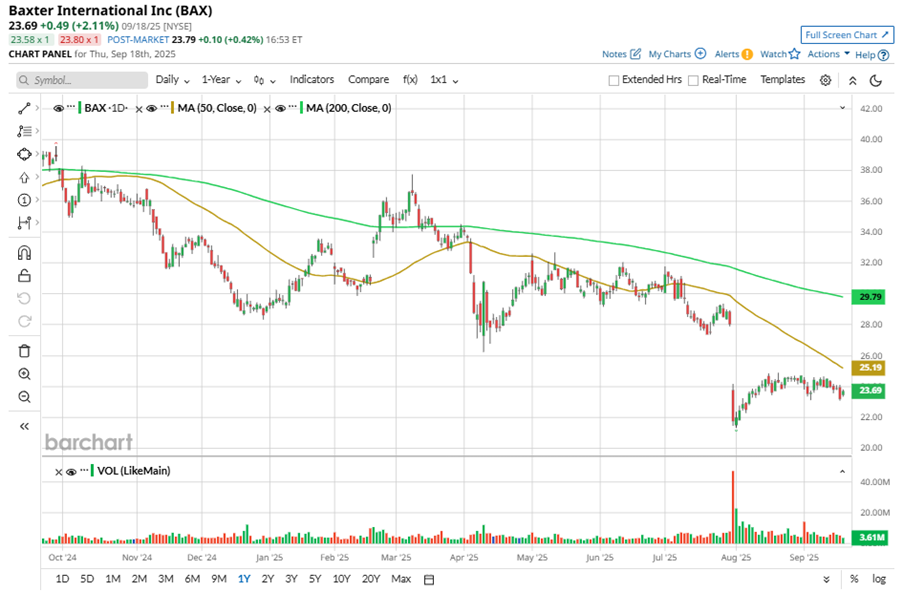Collapse the drawing tools sidebar
Viewport: 903px width, 592px height.
(24, 426)
